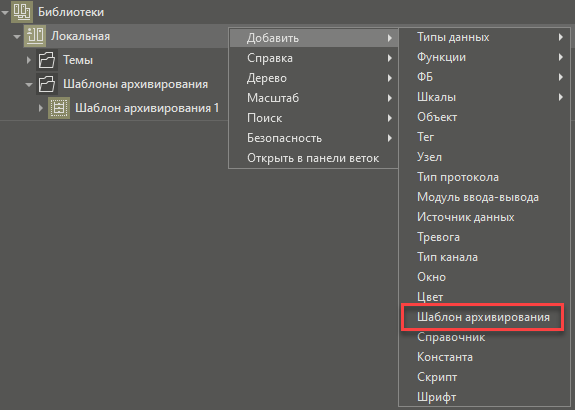Select the Темы tree label

click(78, 60)
